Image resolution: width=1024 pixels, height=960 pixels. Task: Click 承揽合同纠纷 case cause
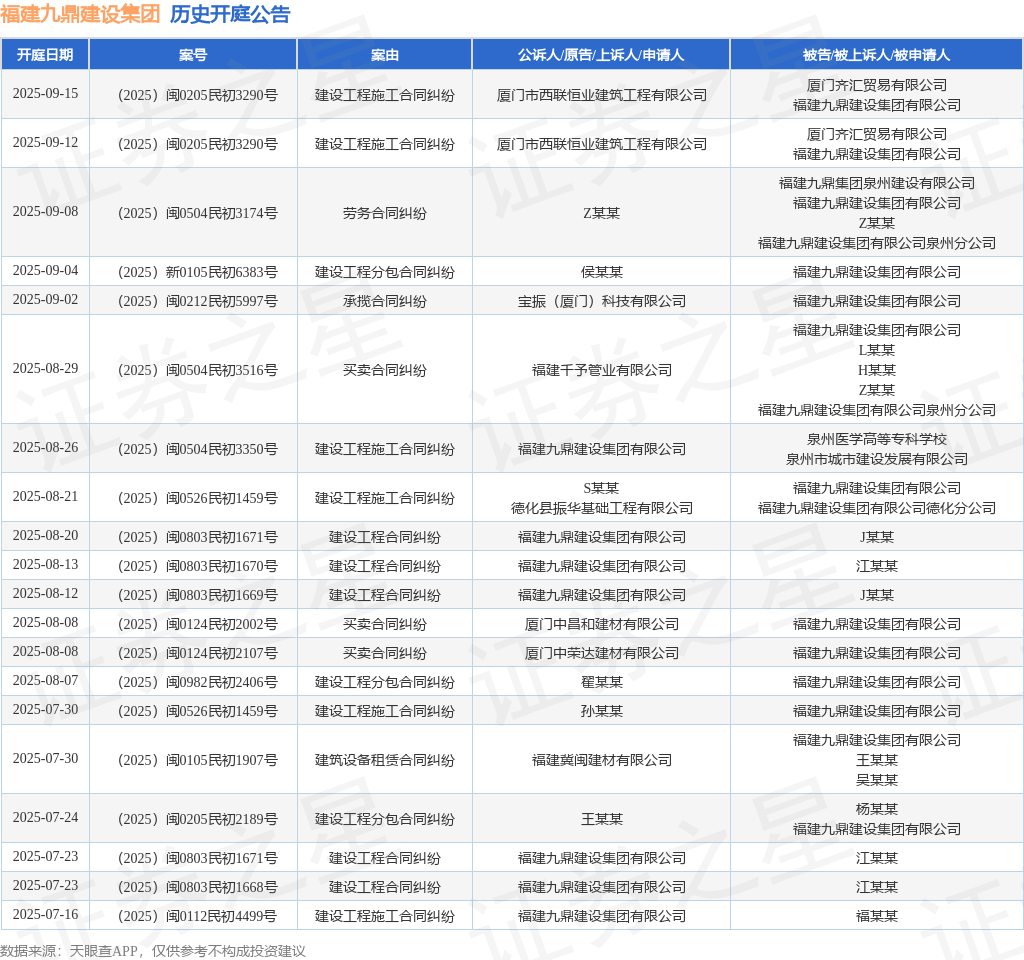click(x=385, y=301)
